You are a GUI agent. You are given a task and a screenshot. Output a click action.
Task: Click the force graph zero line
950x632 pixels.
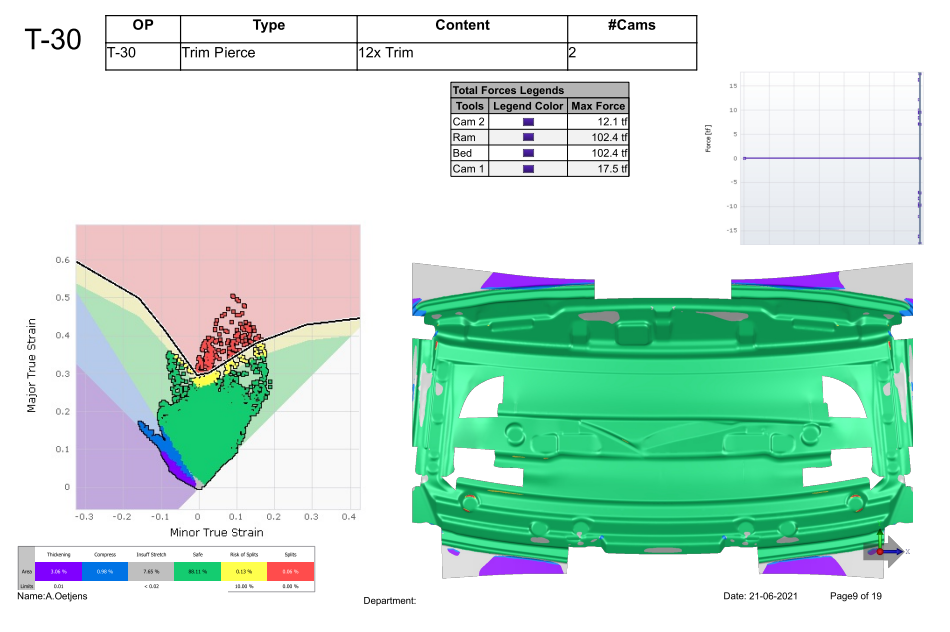point(832,158)
